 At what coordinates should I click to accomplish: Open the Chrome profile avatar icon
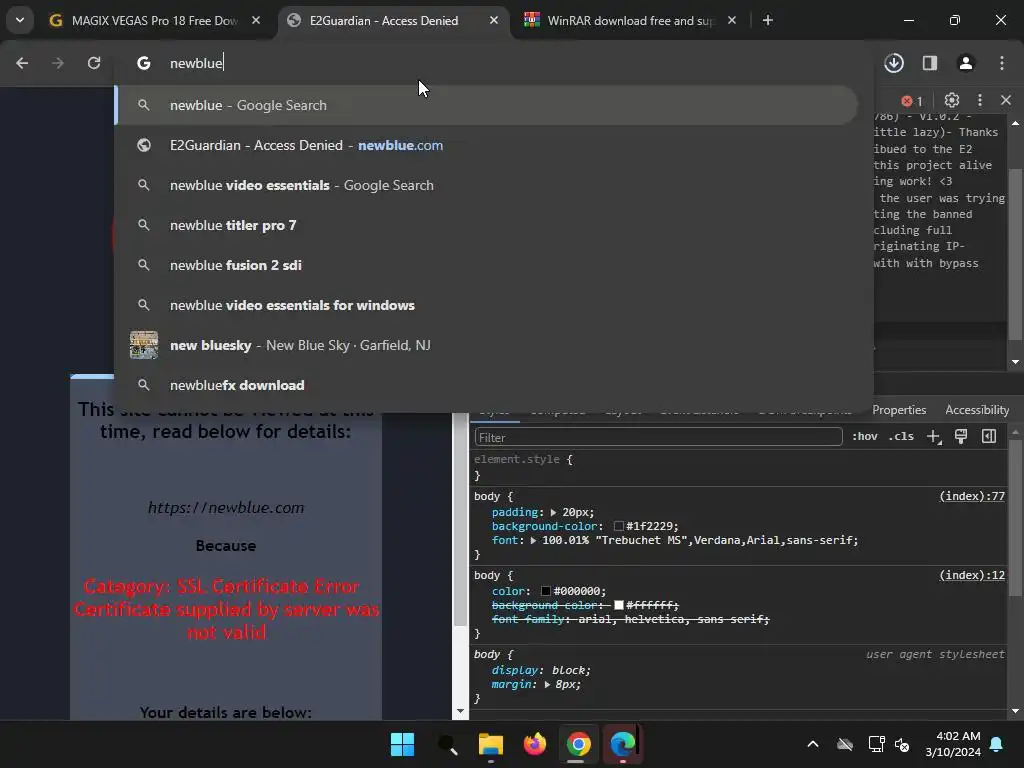click(966, 63)
